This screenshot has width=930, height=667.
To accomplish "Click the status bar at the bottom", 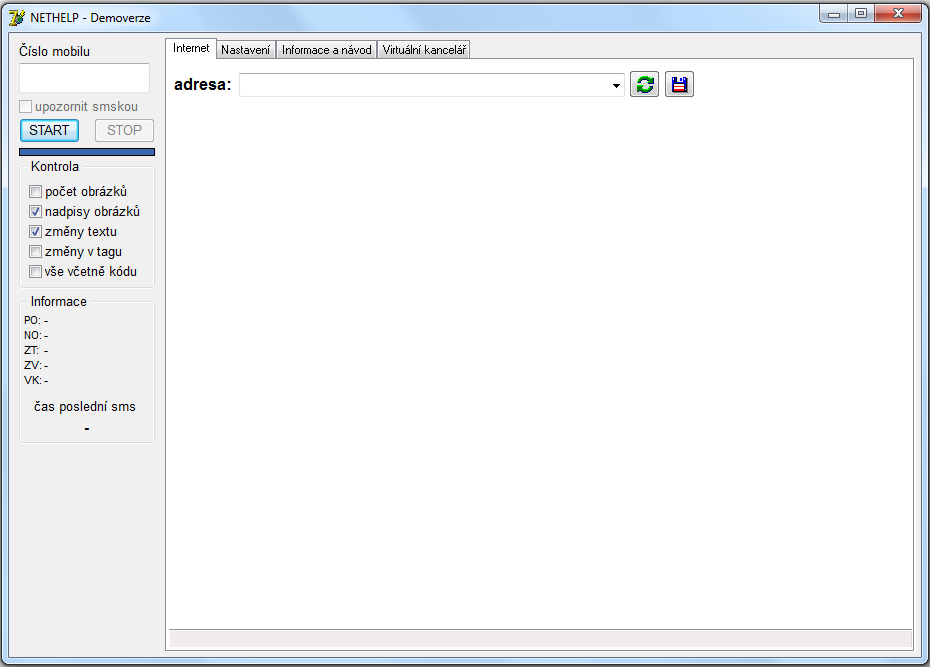I will 540,639.
